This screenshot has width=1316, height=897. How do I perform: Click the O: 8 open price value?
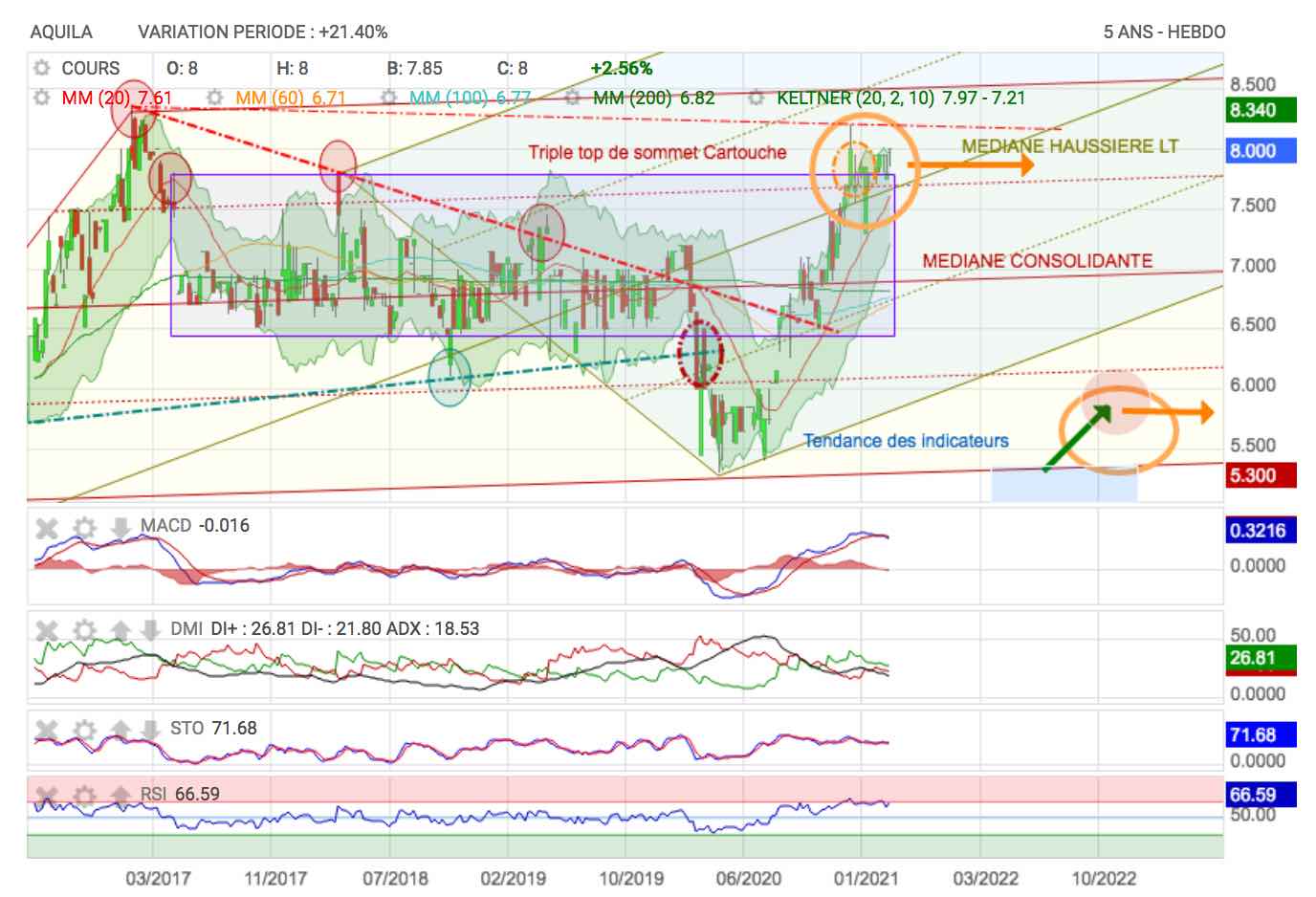(182, 68)
